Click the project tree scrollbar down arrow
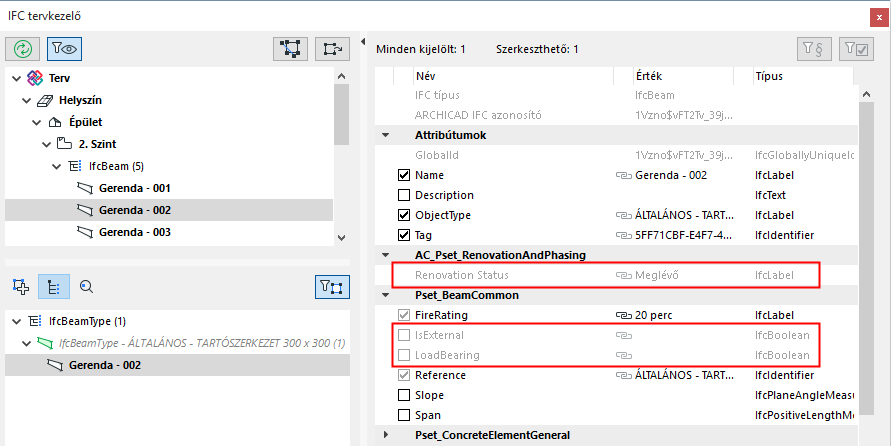 (x=342, y=237)
